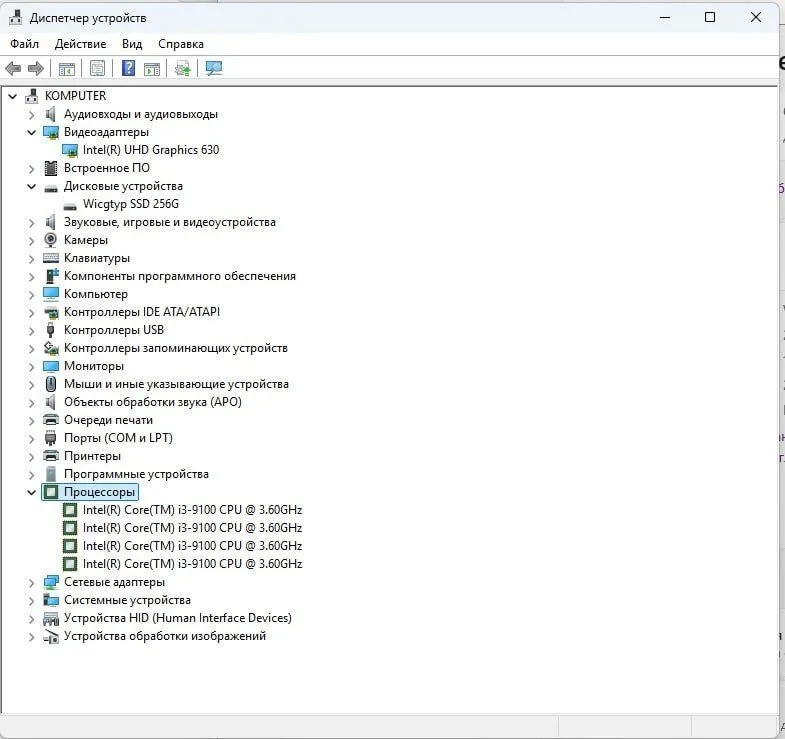Click the KOMPUTER root computer icon
This screenshot has height=739, width=785.
point(32,96)
